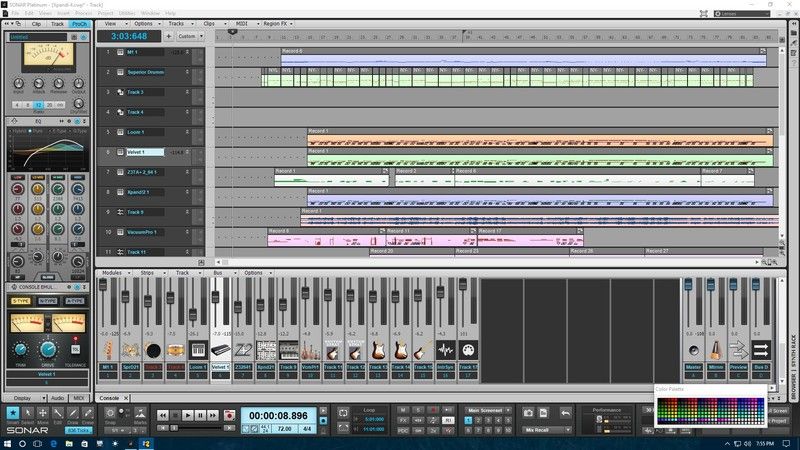Viewport: 800px width, 450px height.
Task: Select N-TYPE console emulation
Action: point(48,301)
